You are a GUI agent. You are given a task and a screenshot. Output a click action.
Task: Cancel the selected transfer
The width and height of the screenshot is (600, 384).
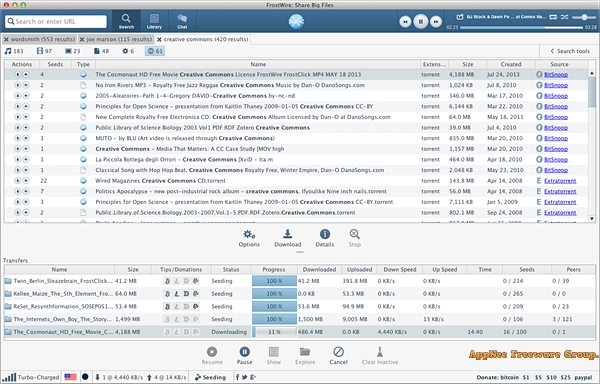[x=338, y=356]
